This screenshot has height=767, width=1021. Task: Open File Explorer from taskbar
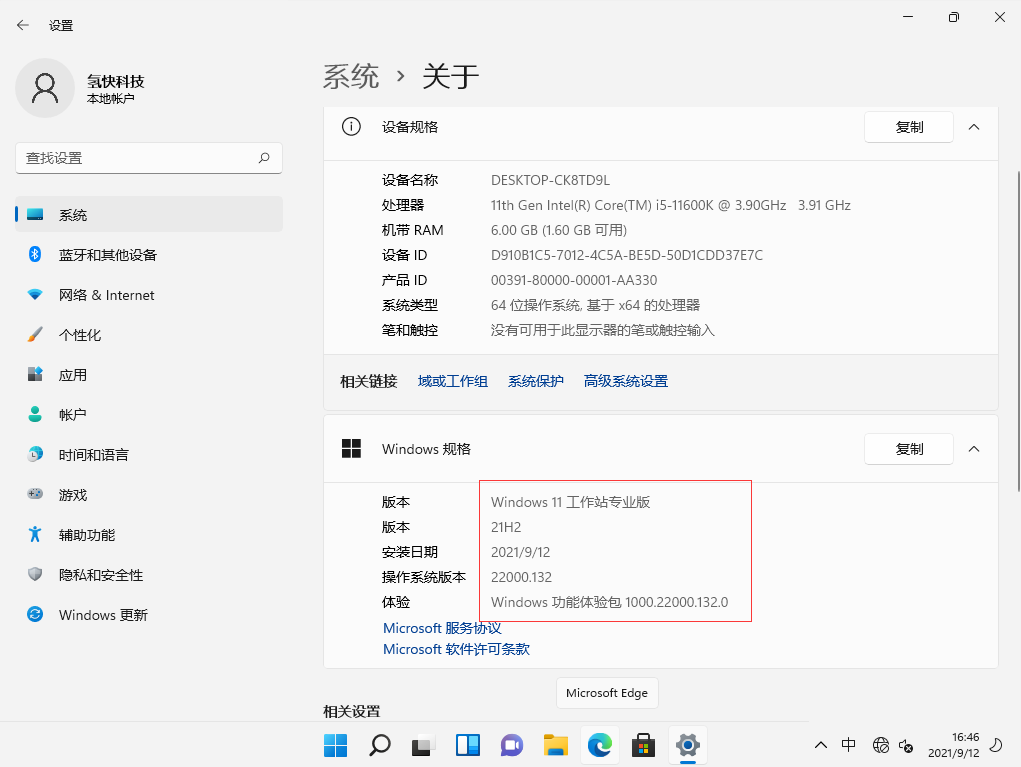pos(555,745)
